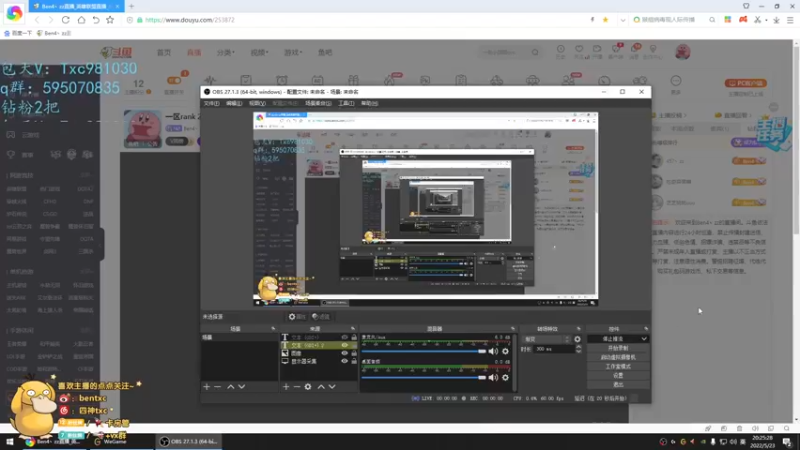
Task: Open OBS 场景集合 Scene Collection menu
Action: click(318, 103)
